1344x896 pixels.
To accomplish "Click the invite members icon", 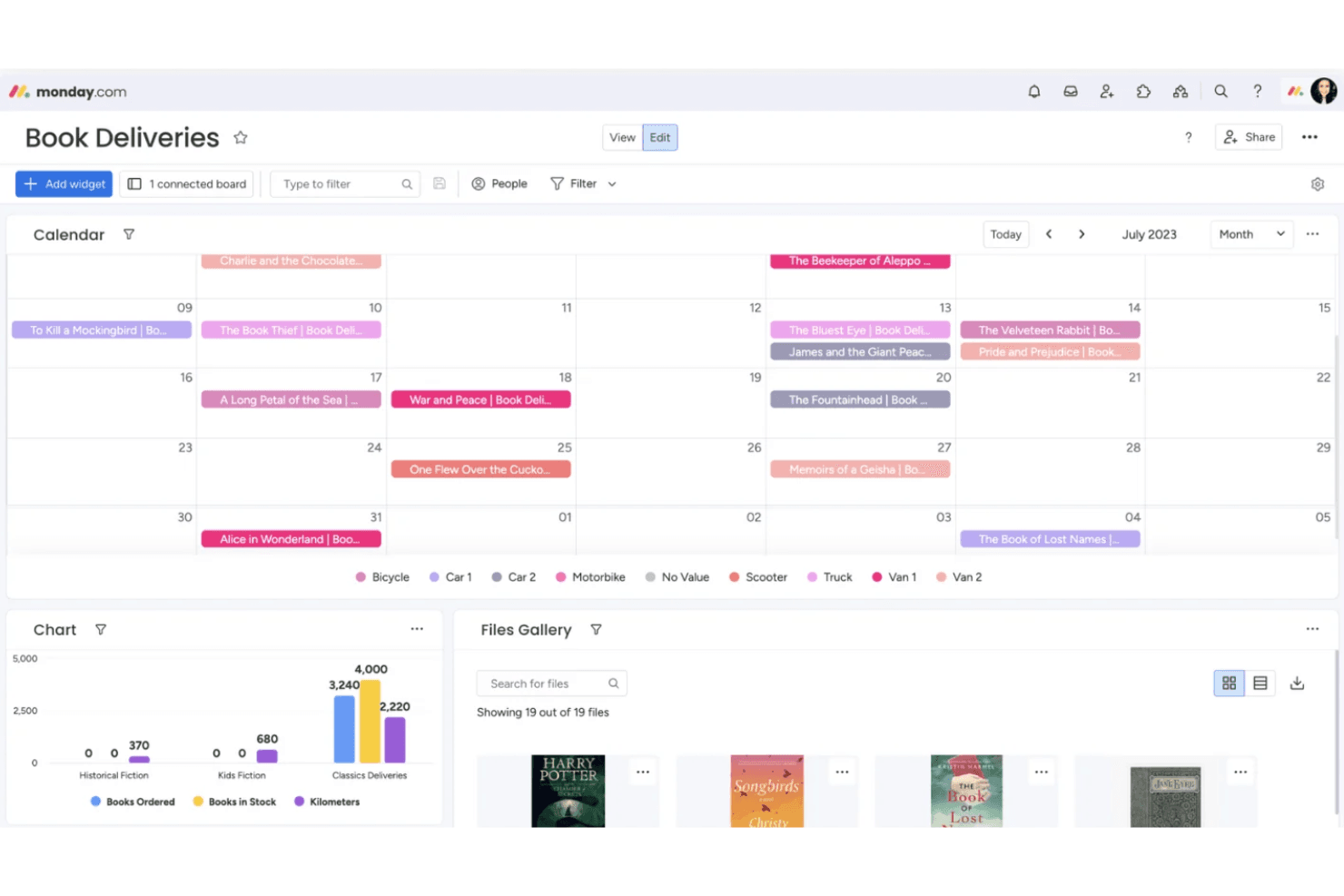I will point(1106,91).
